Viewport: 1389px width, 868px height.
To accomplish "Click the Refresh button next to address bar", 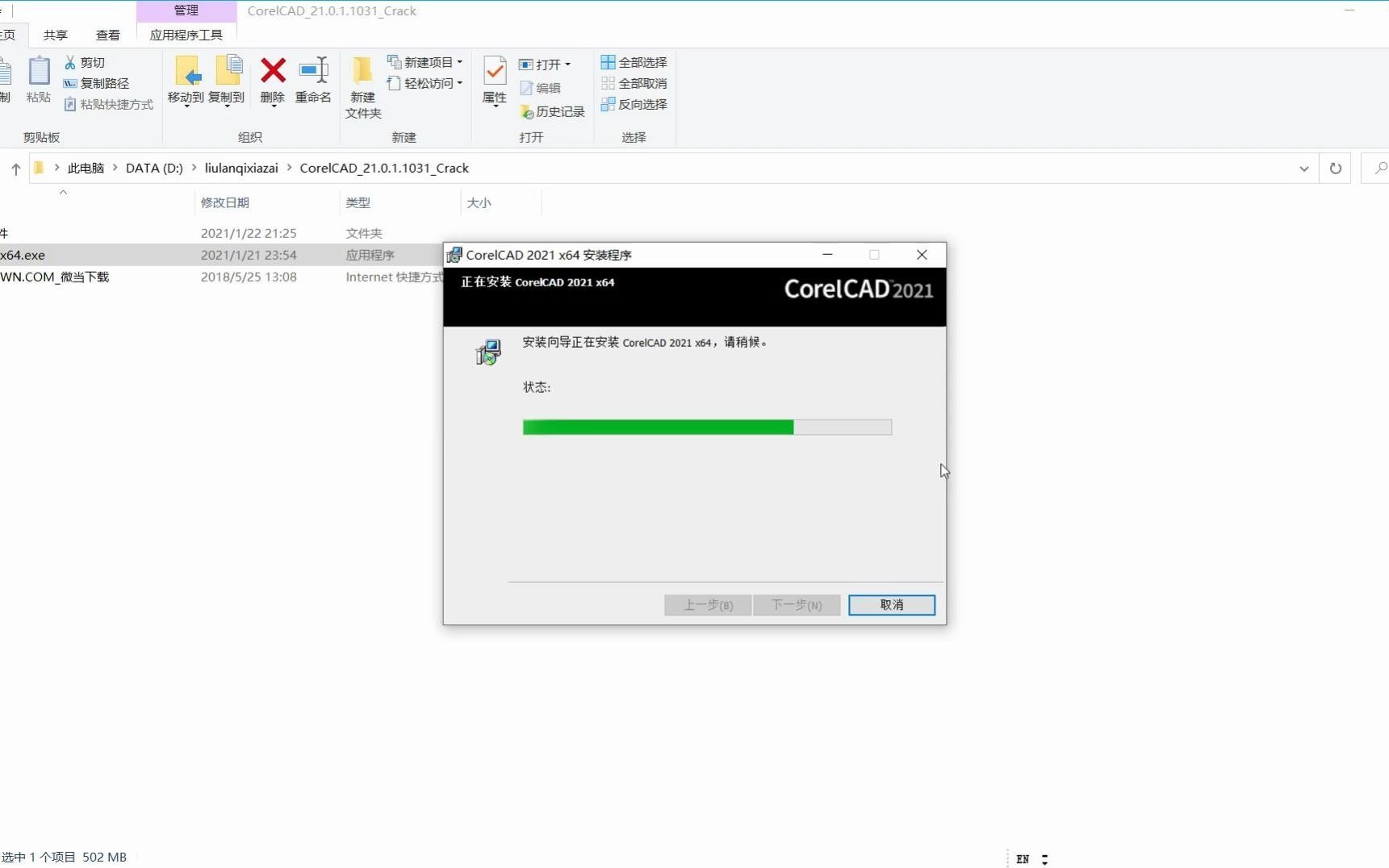I will [1336, 169].
